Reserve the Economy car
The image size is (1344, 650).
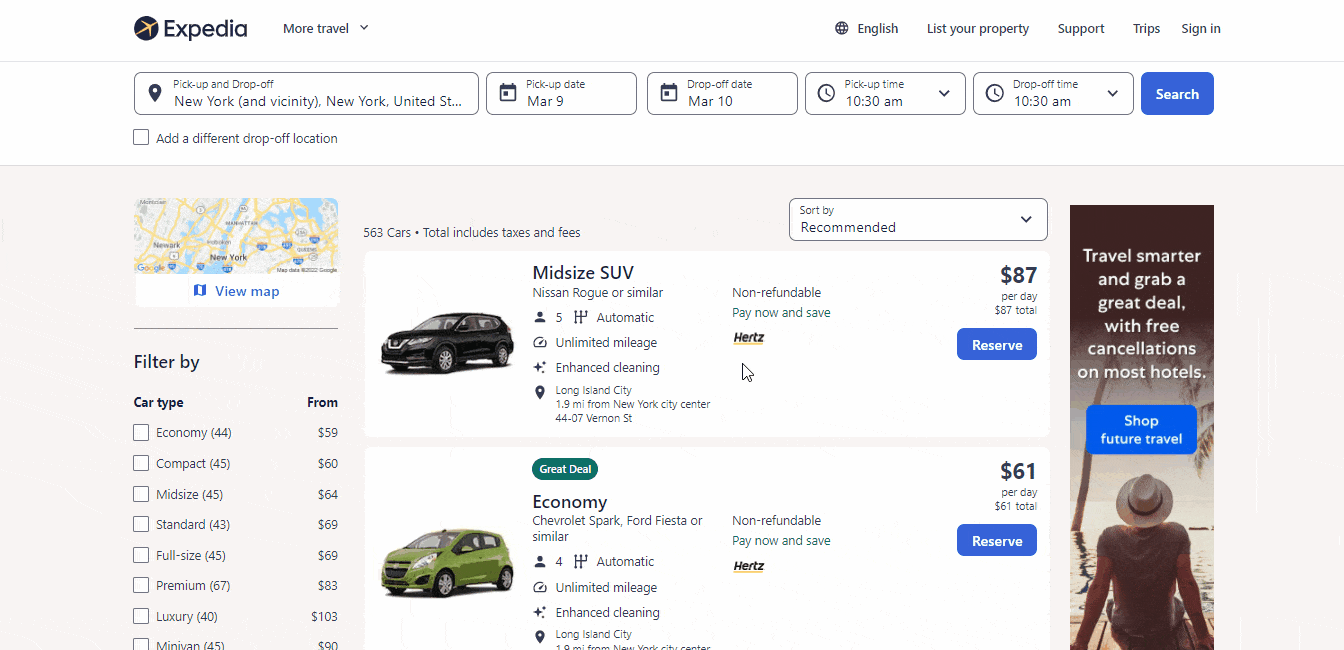(996, 540)
